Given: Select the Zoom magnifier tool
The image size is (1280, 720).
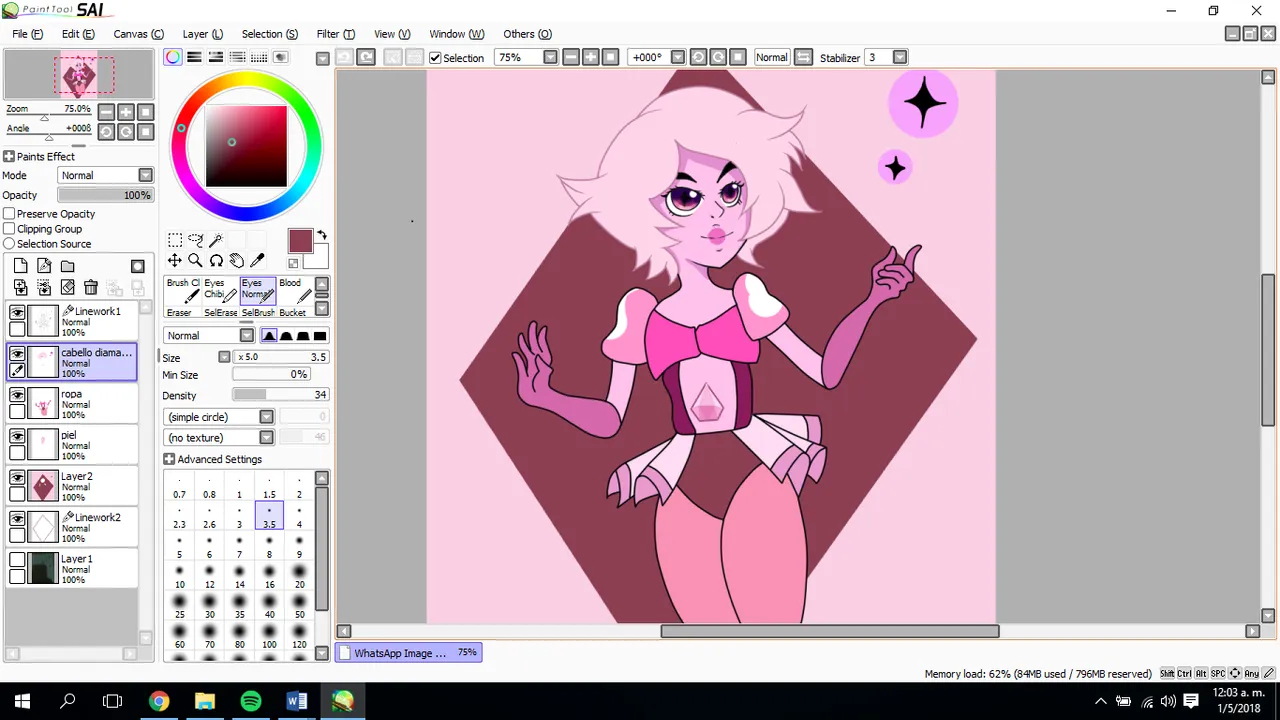Looking at the screenshot, I should 195,261.
